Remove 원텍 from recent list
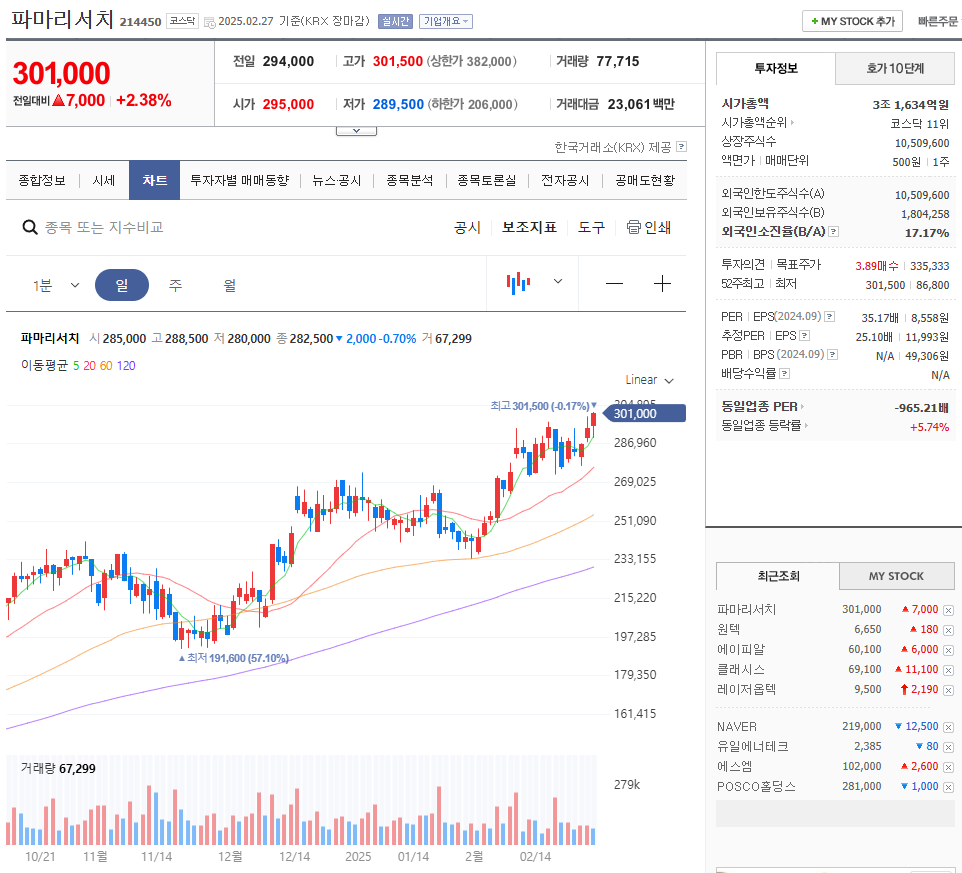 pyautogui.click(x=948, y=630)
